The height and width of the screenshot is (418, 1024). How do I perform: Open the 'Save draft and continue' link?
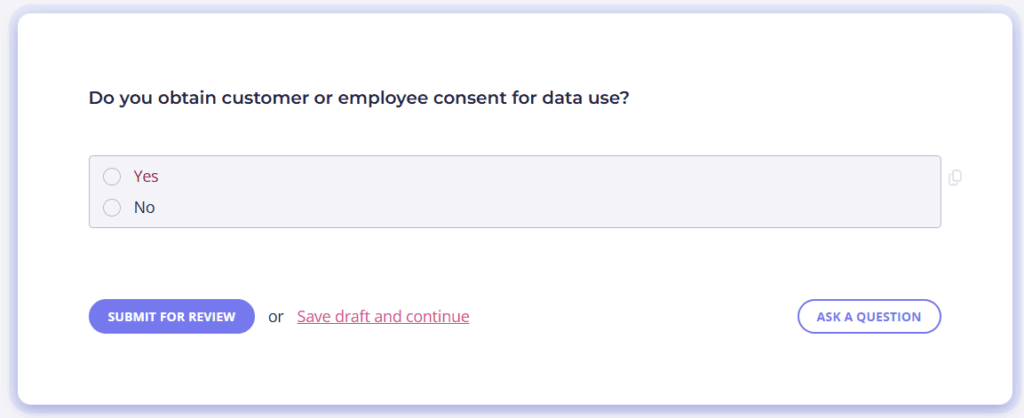[x=383, y=317]
